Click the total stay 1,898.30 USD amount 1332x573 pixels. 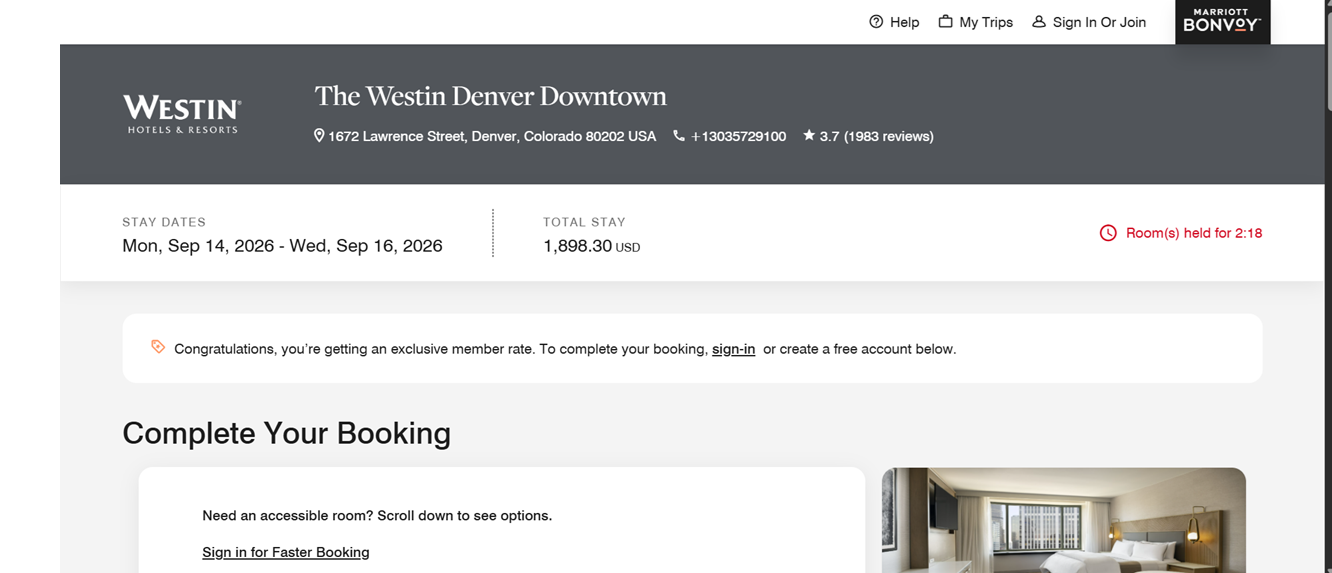pyautogui.click(x=591, y=246)
